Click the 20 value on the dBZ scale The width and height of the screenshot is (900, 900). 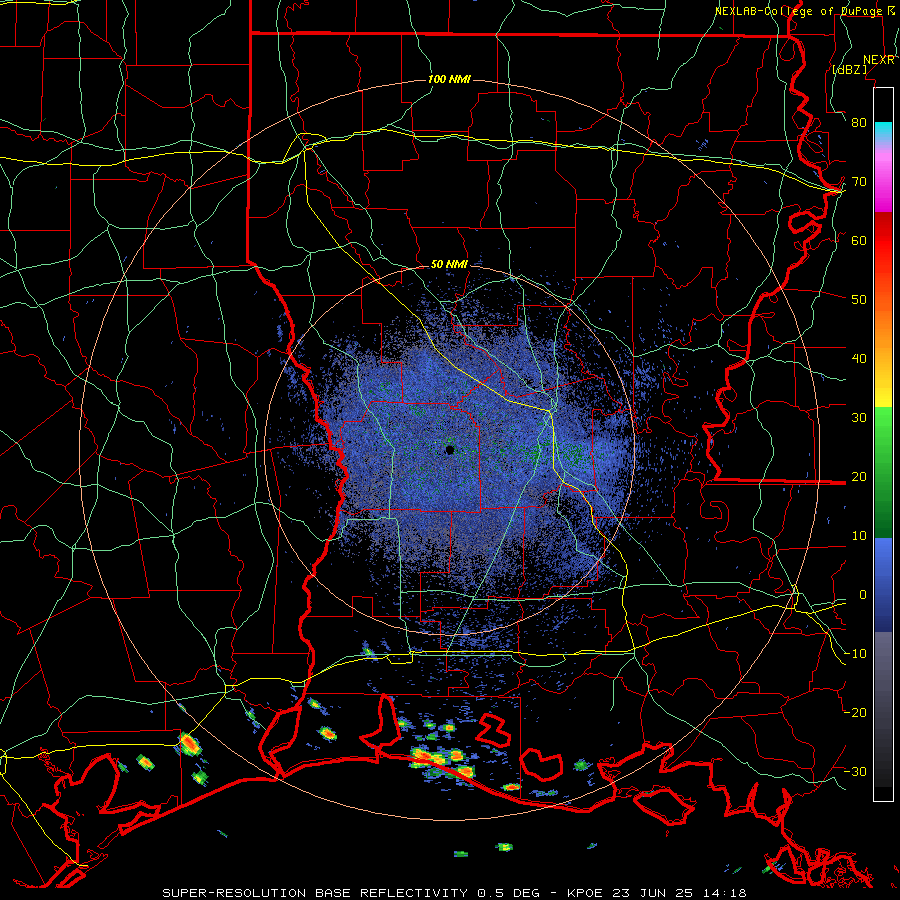point(859,476)
